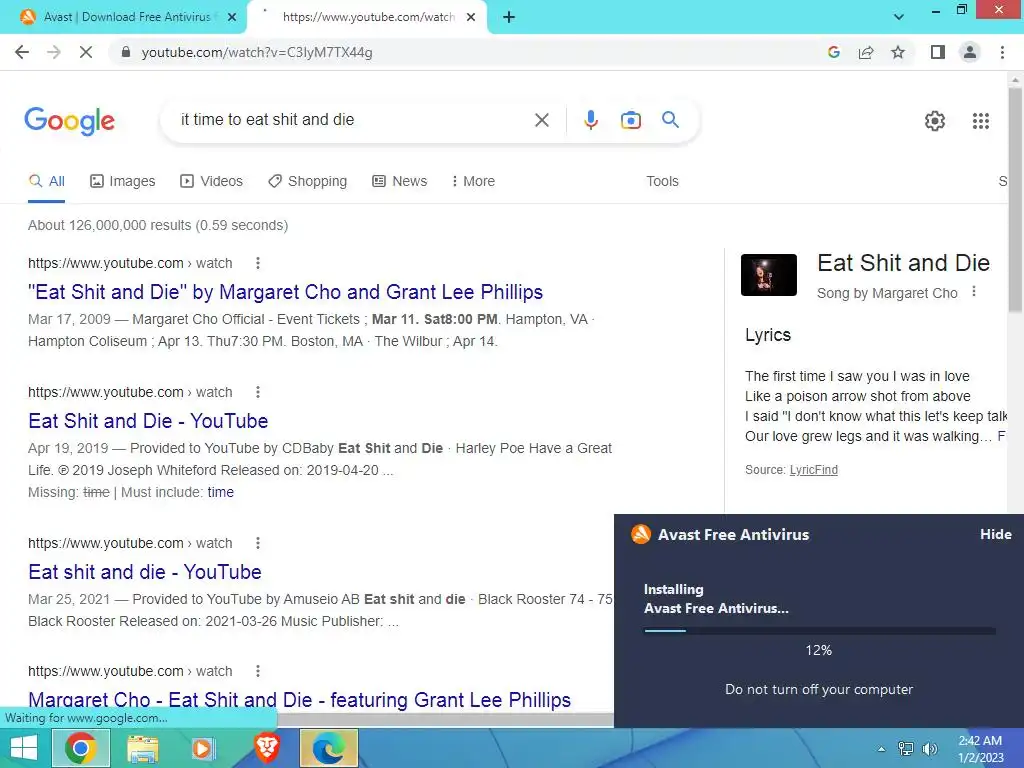Show hidden system tray icons
This screenshot has height=768, width=1024.
[x=881, y=749]
